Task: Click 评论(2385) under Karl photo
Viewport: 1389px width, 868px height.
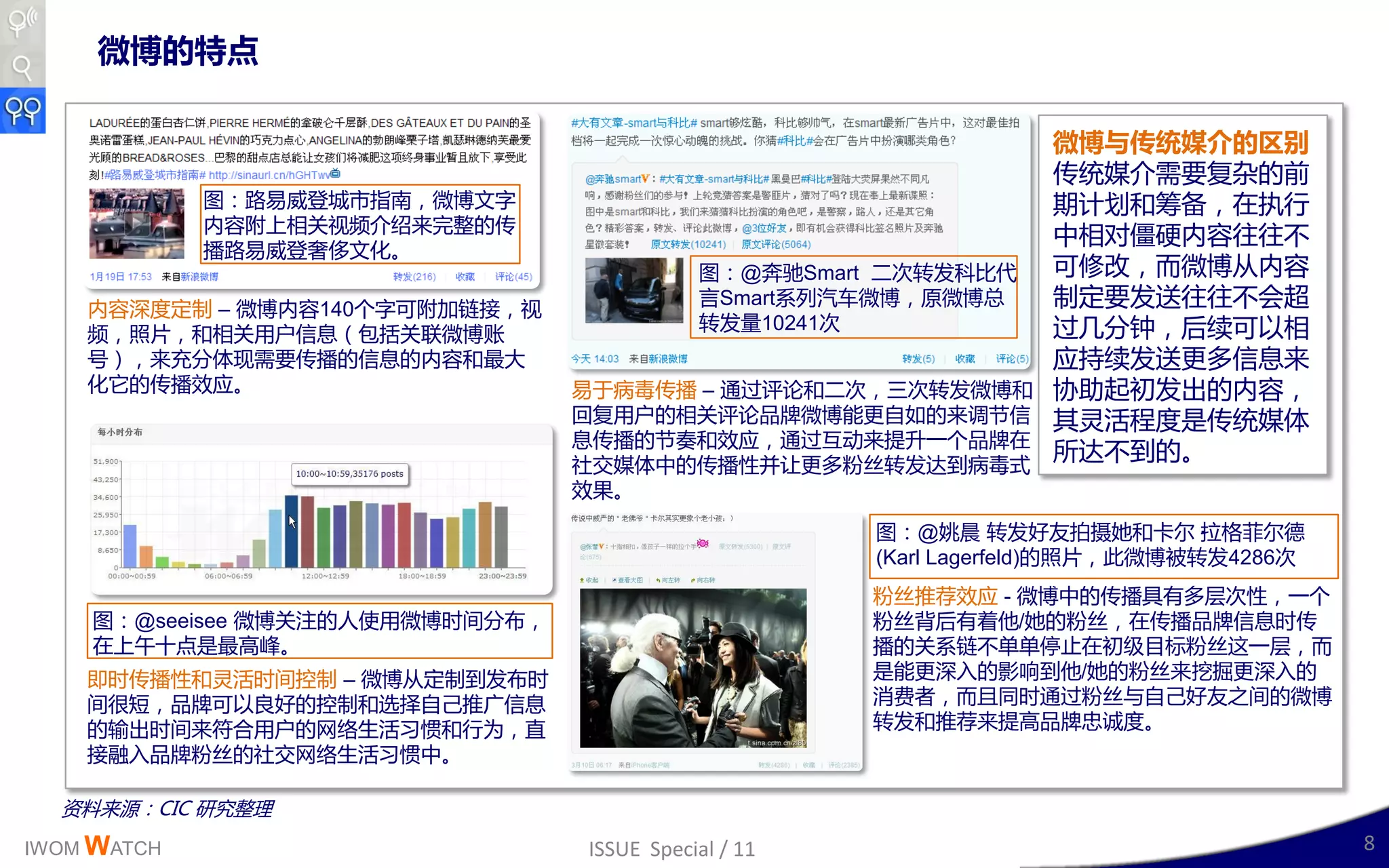Action: click(844, 765)
